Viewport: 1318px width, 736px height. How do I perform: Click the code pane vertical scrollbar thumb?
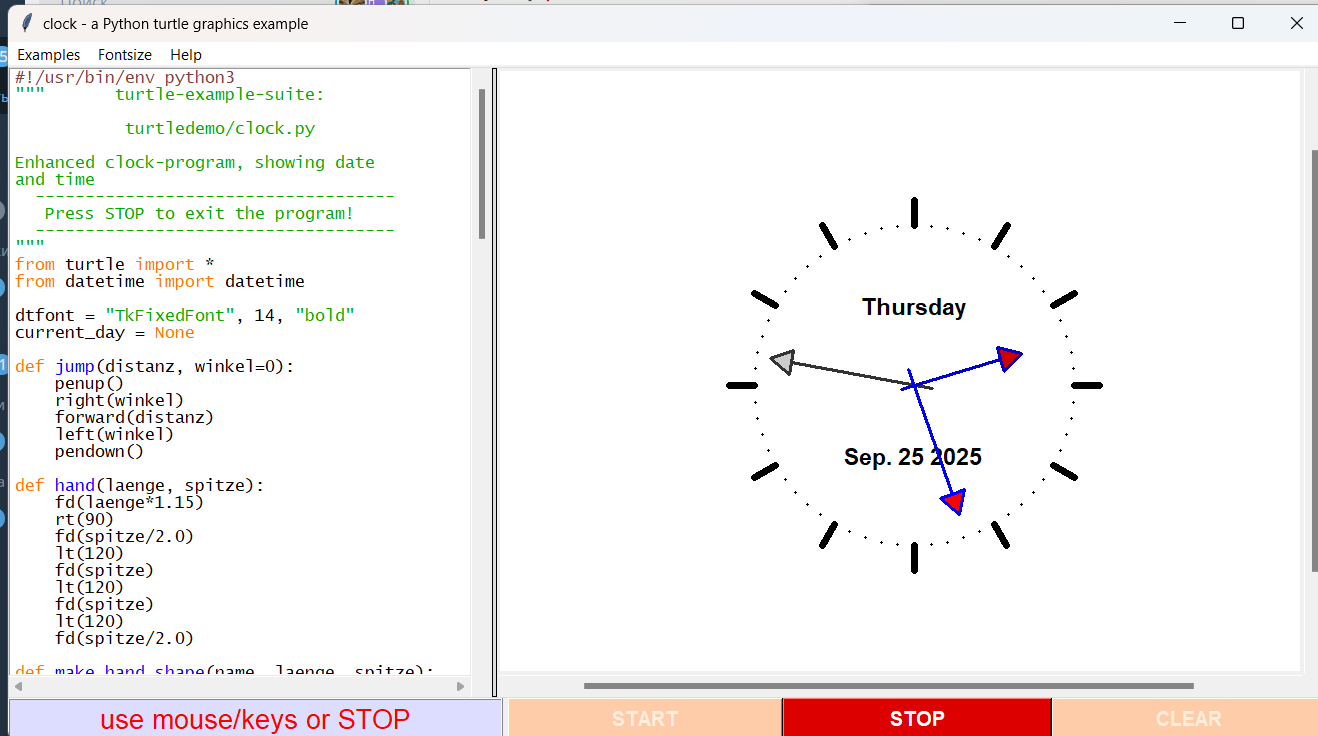pyautogui.click(x=482, y=165)
